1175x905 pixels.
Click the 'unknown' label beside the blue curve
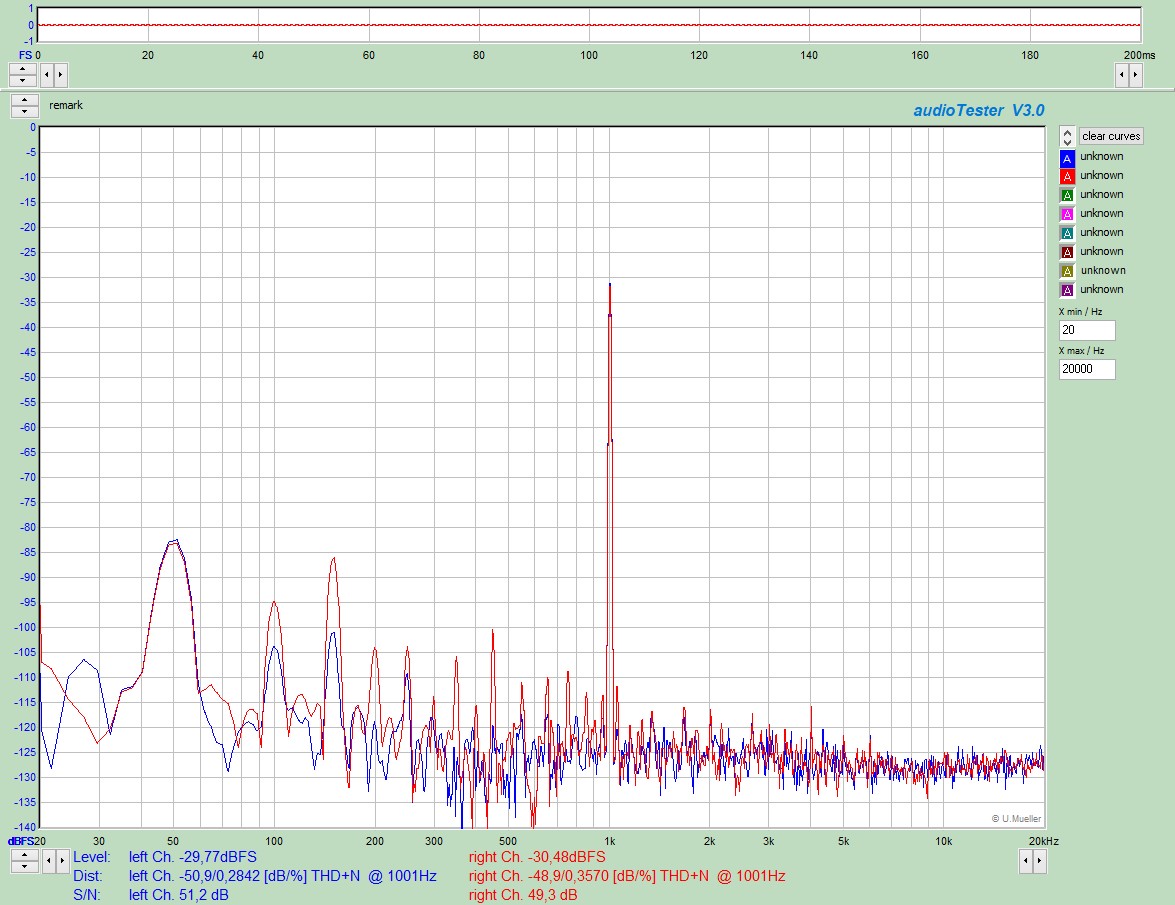point(1102,156)
